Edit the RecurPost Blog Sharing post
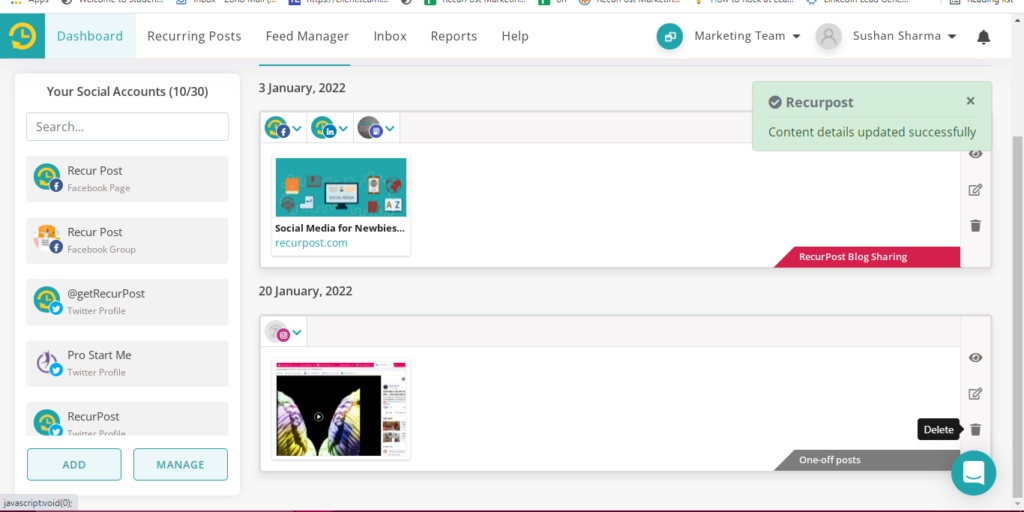Image resolution: width=1024 pixels, height=512 pixels. [975, 190]
